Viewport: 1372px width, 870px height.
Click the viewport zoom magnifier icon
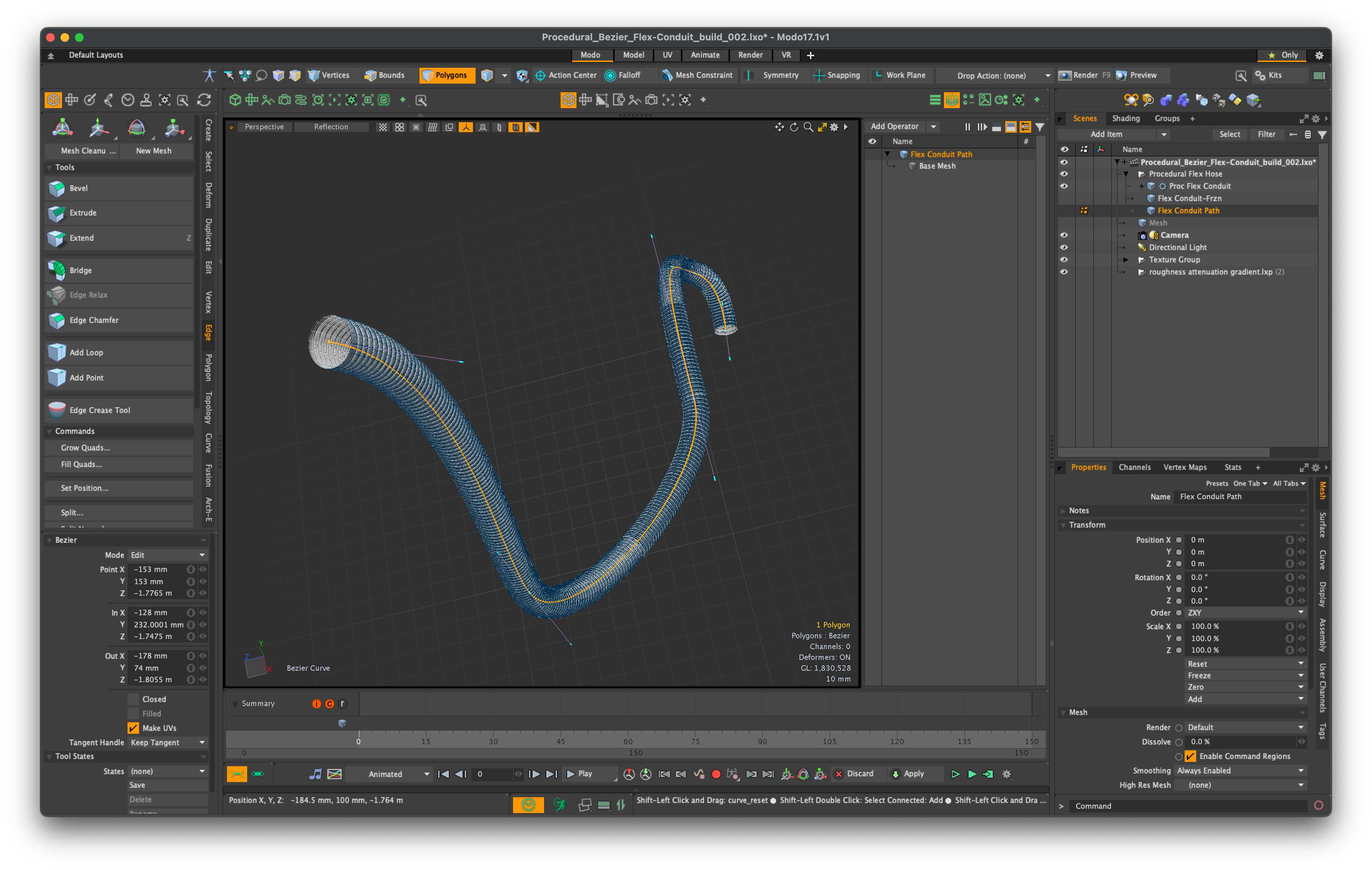pyautogui.click(x=808, y=127)
